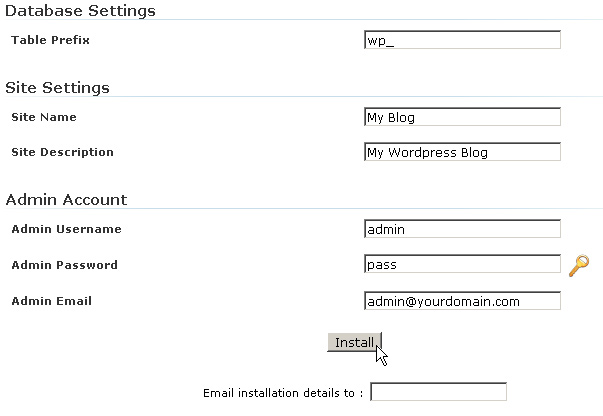Select the Site Description input field
The height and width of the screenshot is (416, 603).
click(x=462, y=152)
